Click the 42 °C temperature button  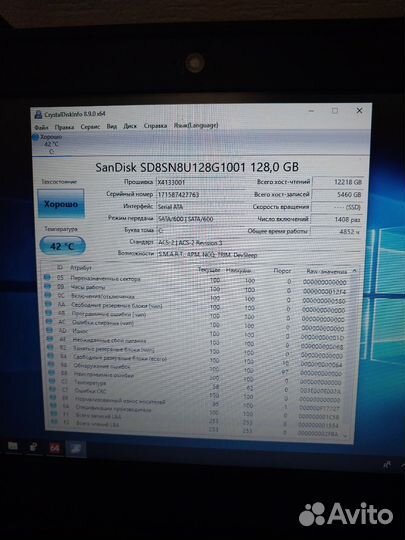tap(62, 246)
